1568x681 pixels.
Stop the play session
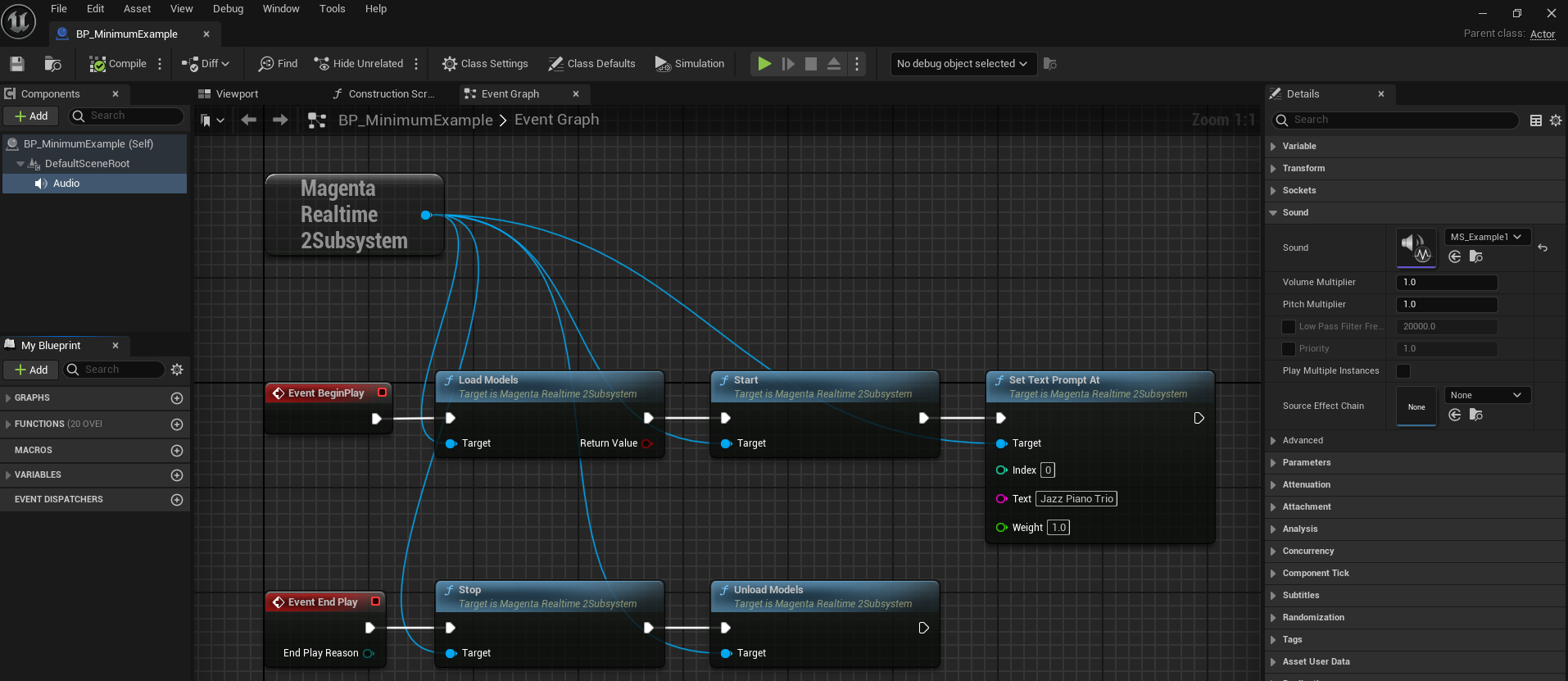(x=811, y=64)
